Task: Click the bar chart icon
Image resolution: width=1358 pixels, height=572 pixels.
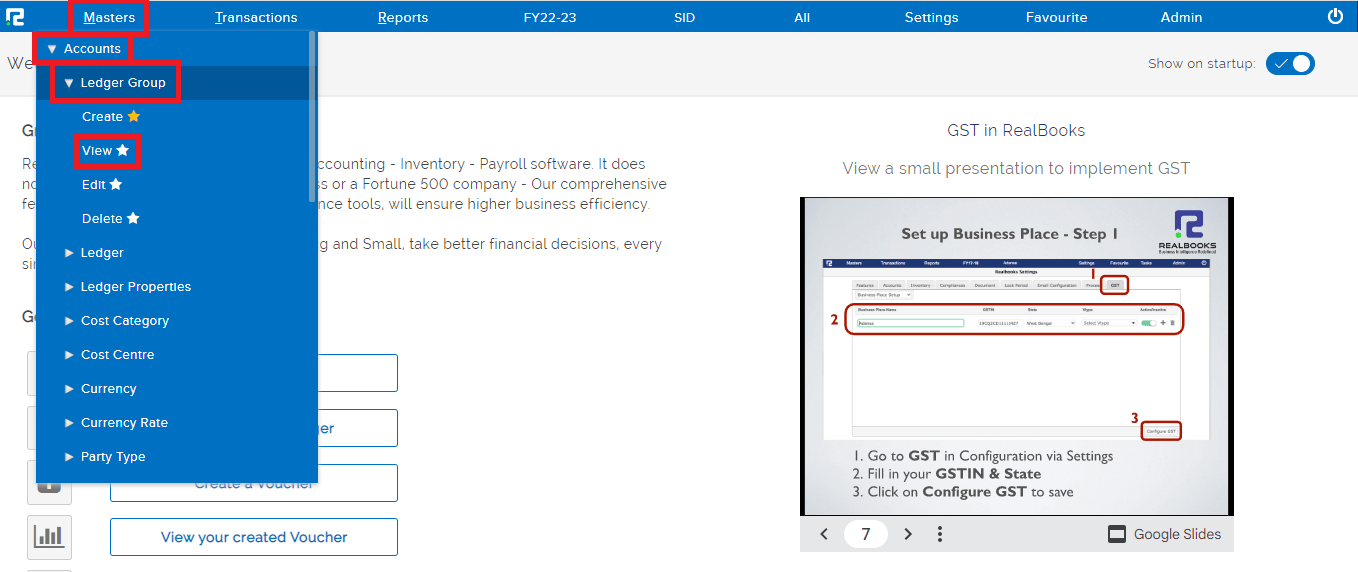Action: coord(49,537)
